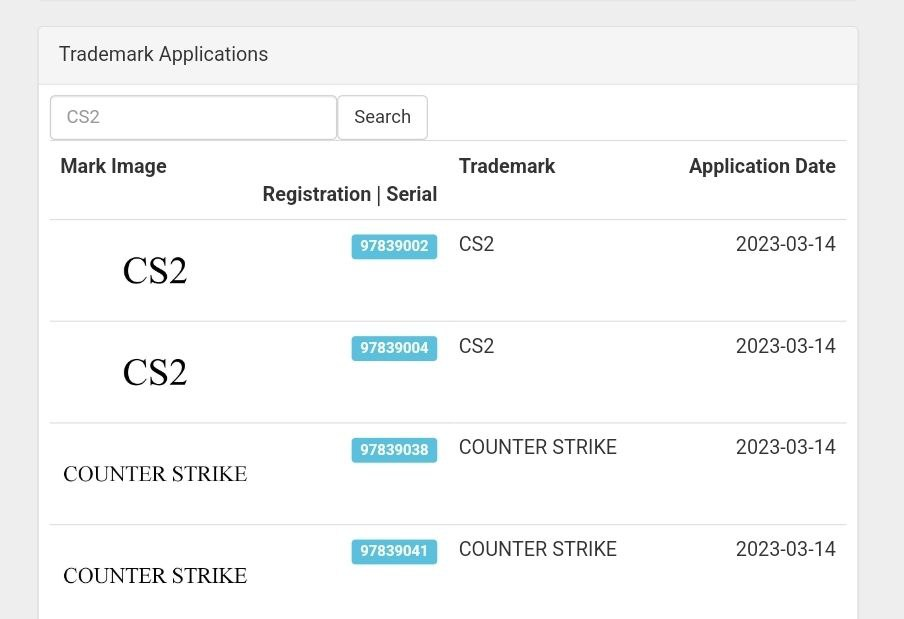Viewport: 904px width, 619px height.
Task: Click the Application Date column header
Action: coord(762,166)
